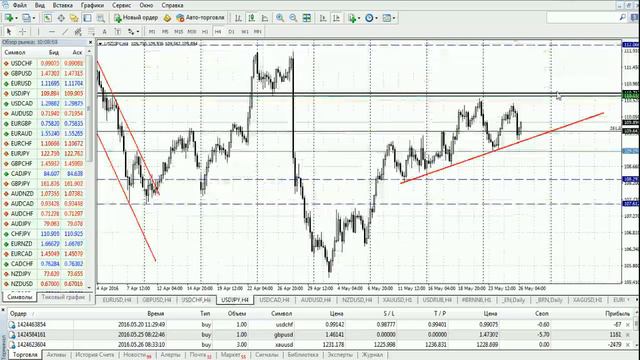Zoom in the chart with magnifier plus

280,18
